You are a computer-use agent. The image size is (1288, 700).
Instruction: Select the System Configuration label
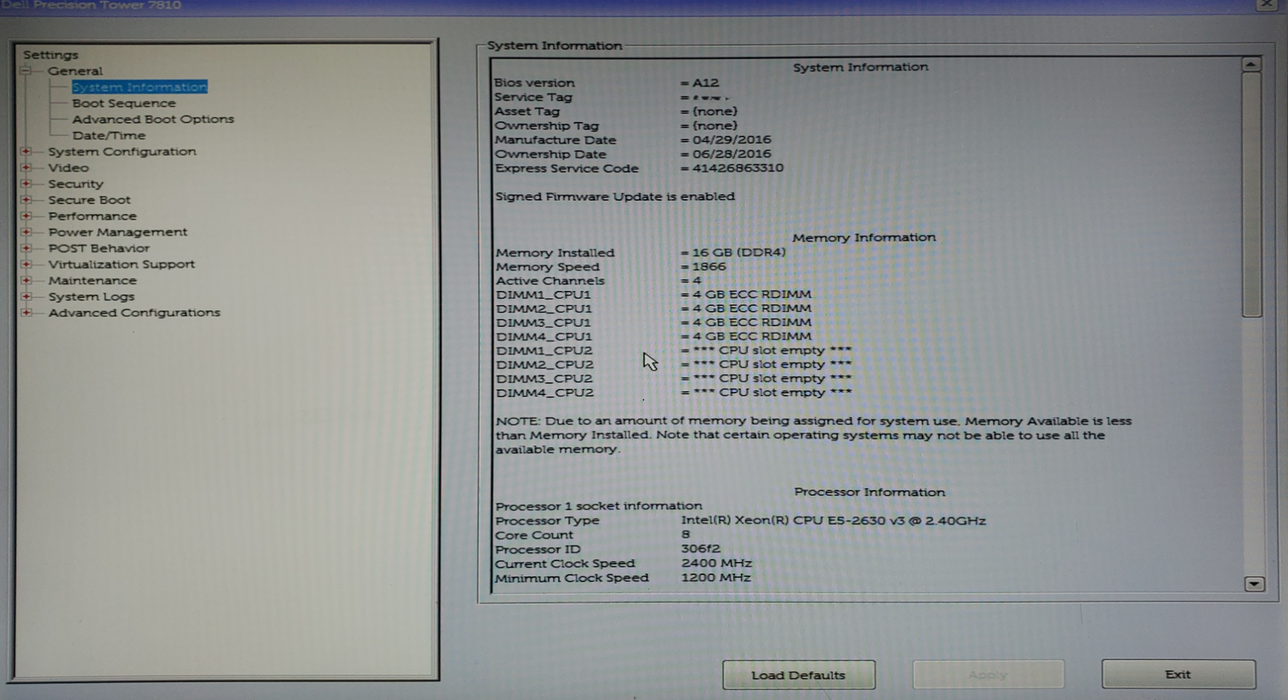[x=122, y=152]
